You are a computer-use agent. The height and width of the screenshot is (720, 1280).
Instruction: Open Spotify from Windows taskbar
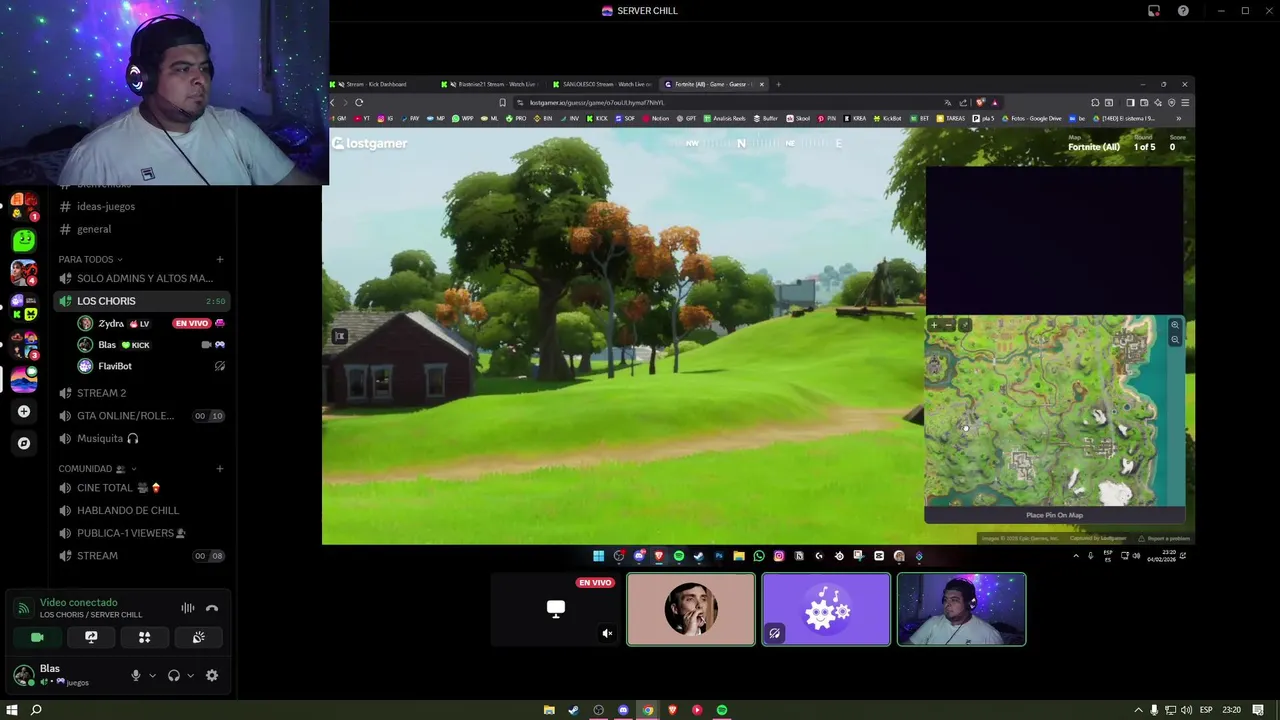(x=722, y=710)
